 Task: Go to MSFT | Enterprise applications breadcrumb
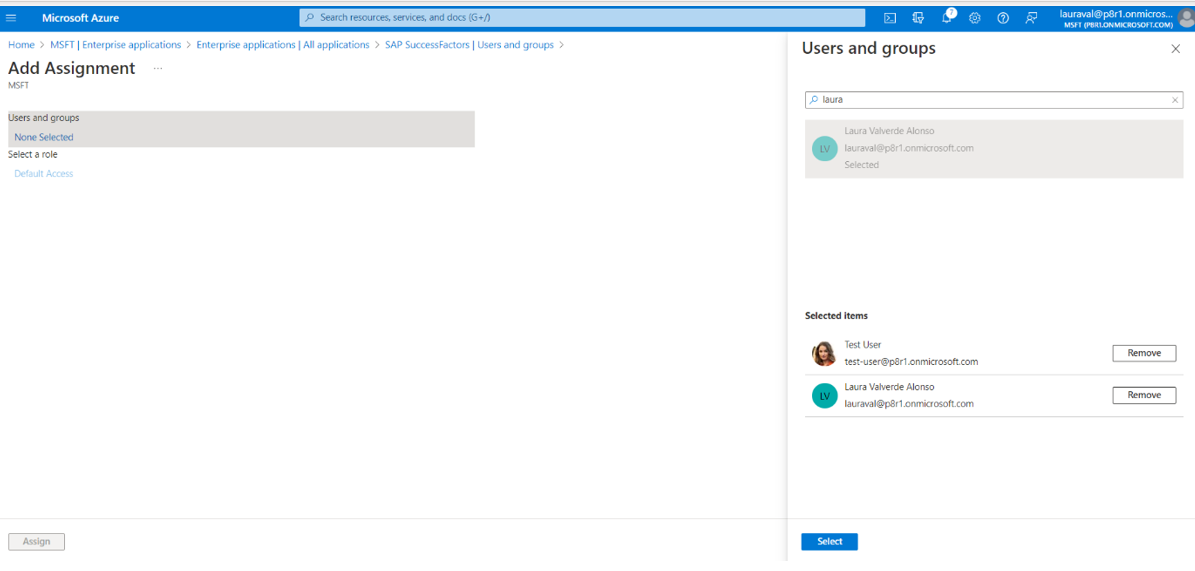(116, 45)
